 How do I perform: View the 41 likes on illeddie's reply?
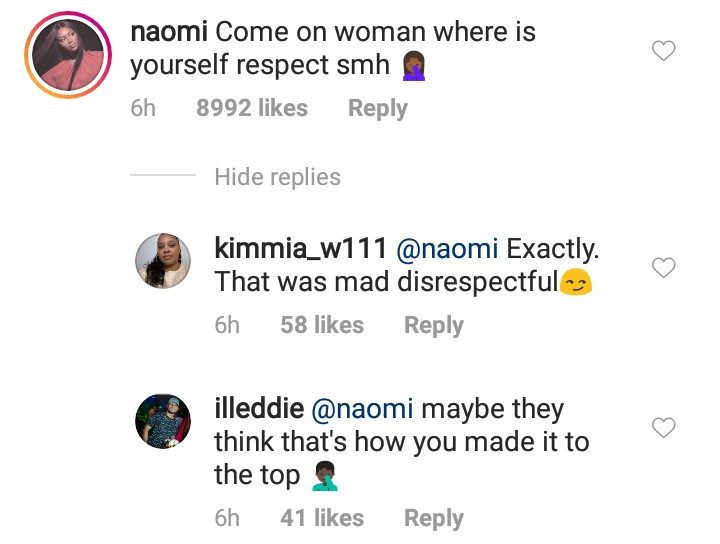click(x=322, y=518)
